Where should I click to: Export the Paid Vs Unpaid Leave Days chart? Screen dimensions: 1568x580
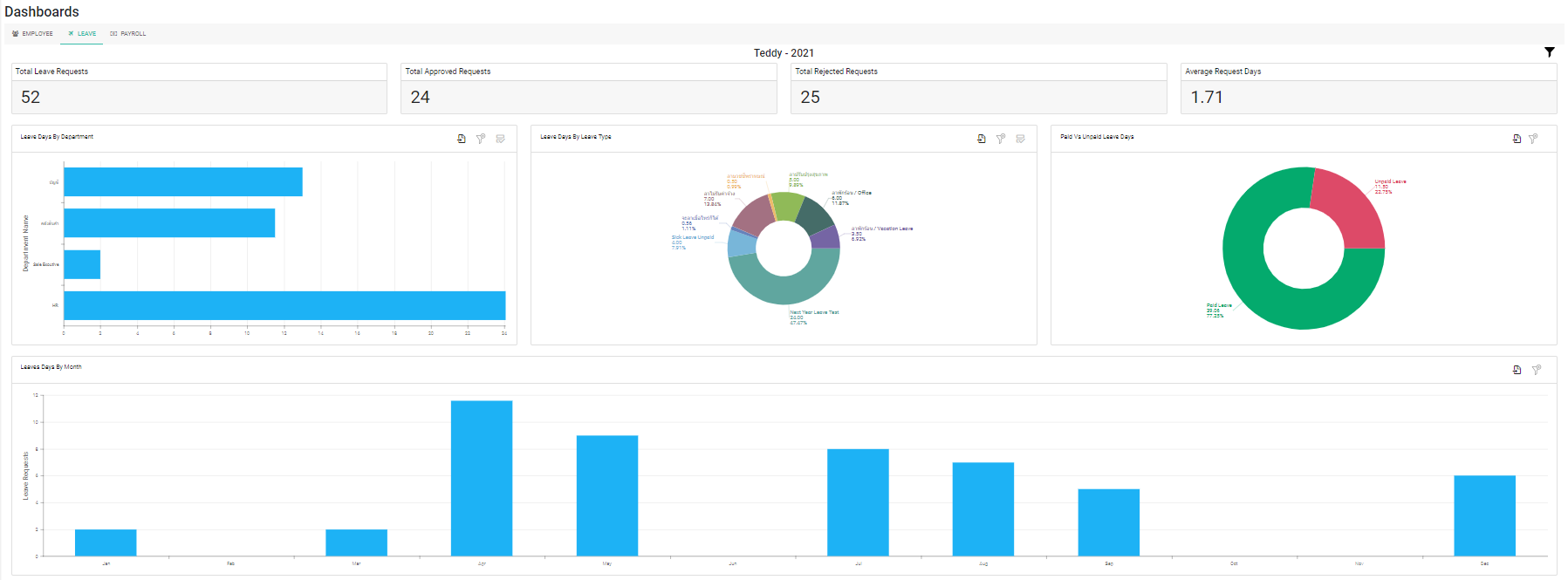pos(1517,139)
